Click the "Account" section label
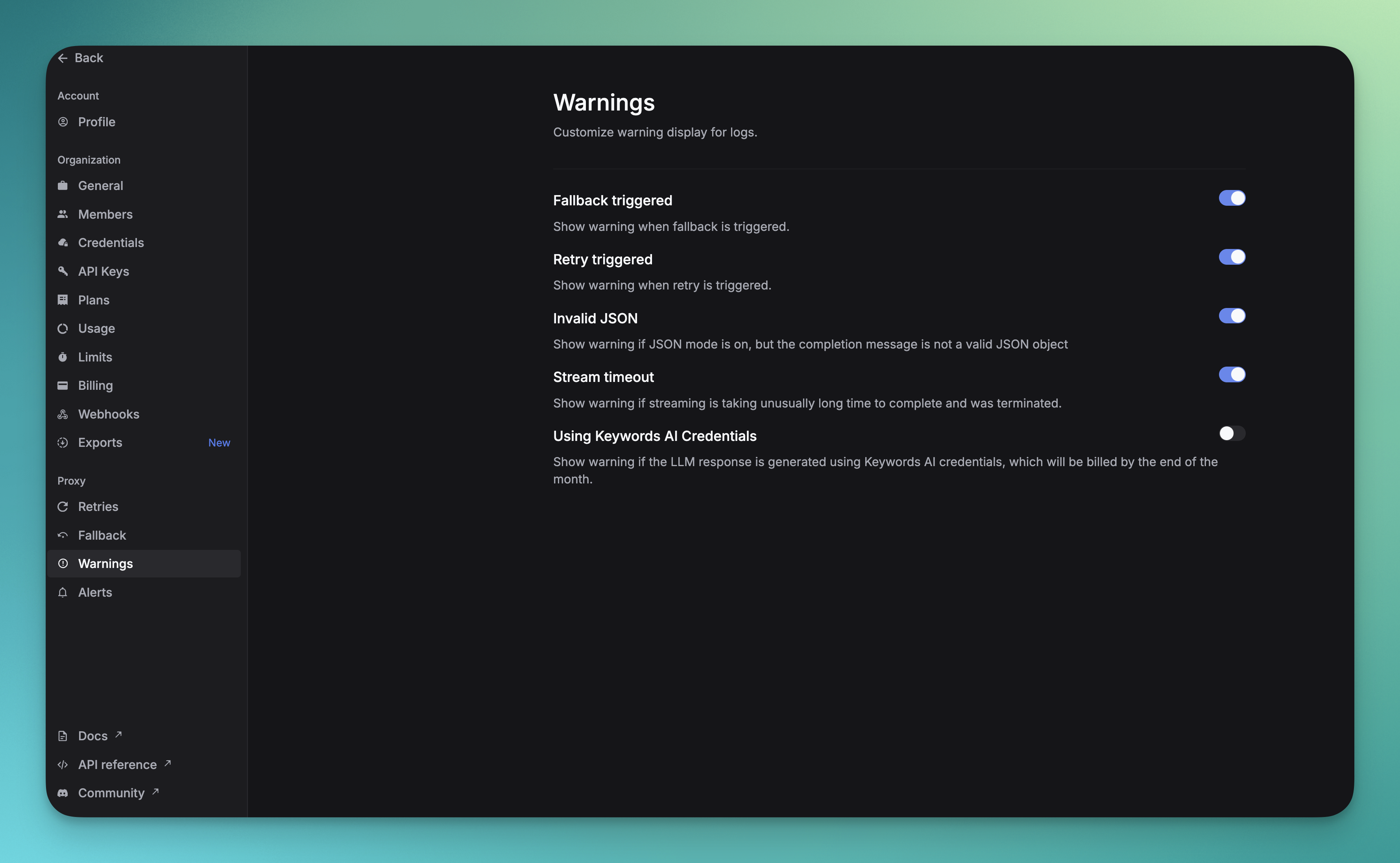The width and height of the screenshot is (1400, 863). click(x=78, y=96)
